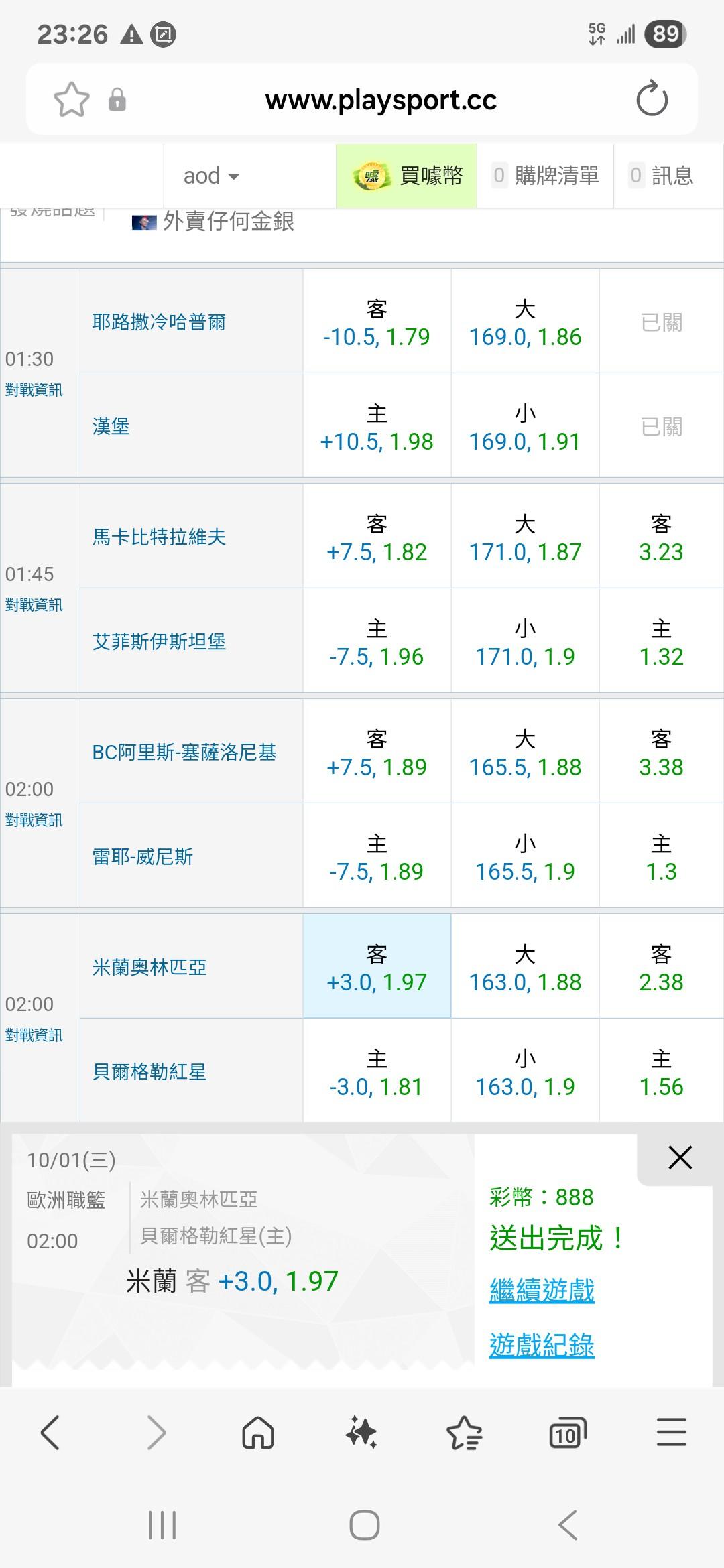
Task: Open 對戰資訊 for the 01:45 game
Action: click(34, 605)
